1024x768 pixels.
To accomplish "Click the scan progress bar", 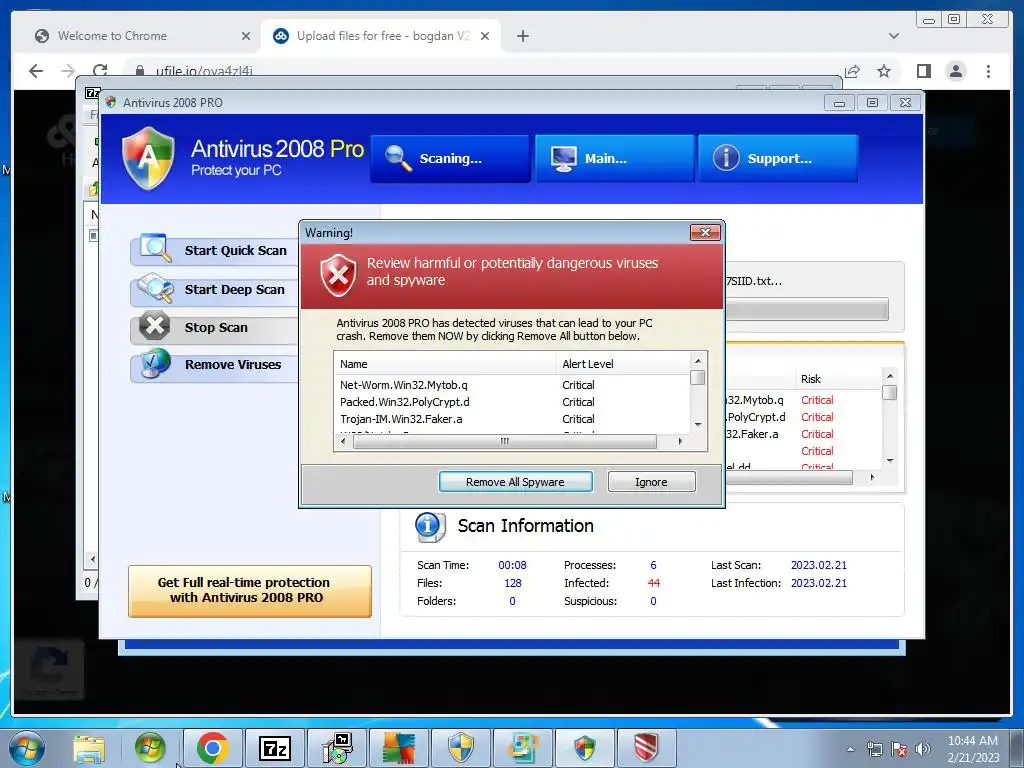I will click(x=807, y=309).
